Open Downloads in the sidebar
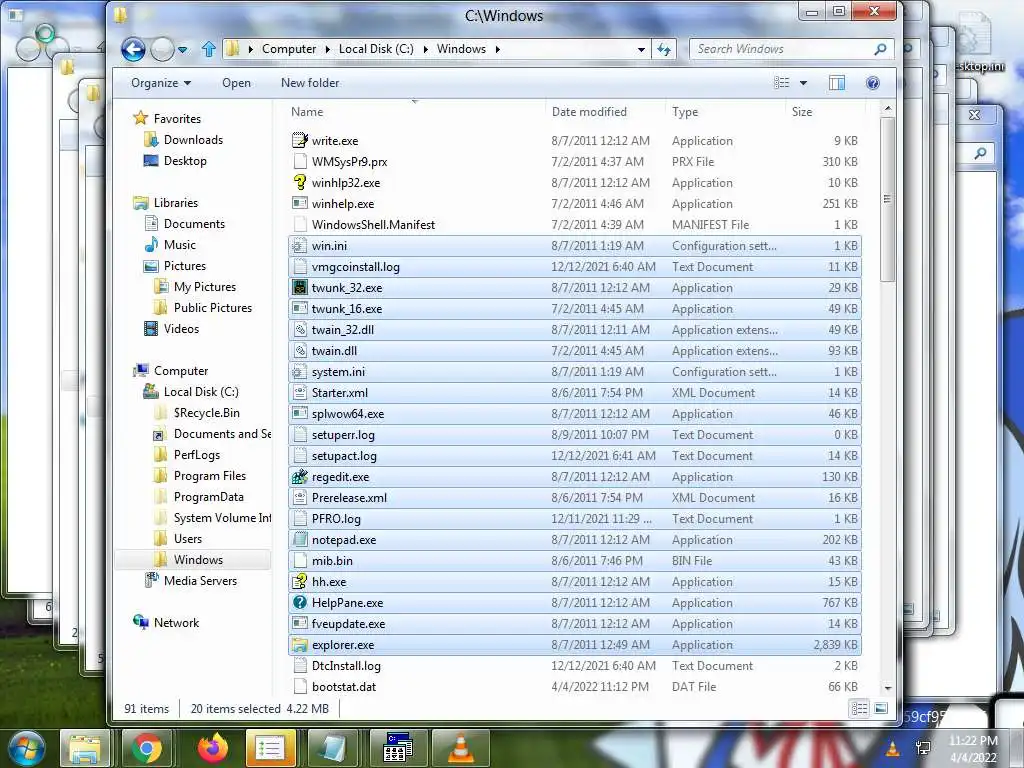 tap(193, 140)
